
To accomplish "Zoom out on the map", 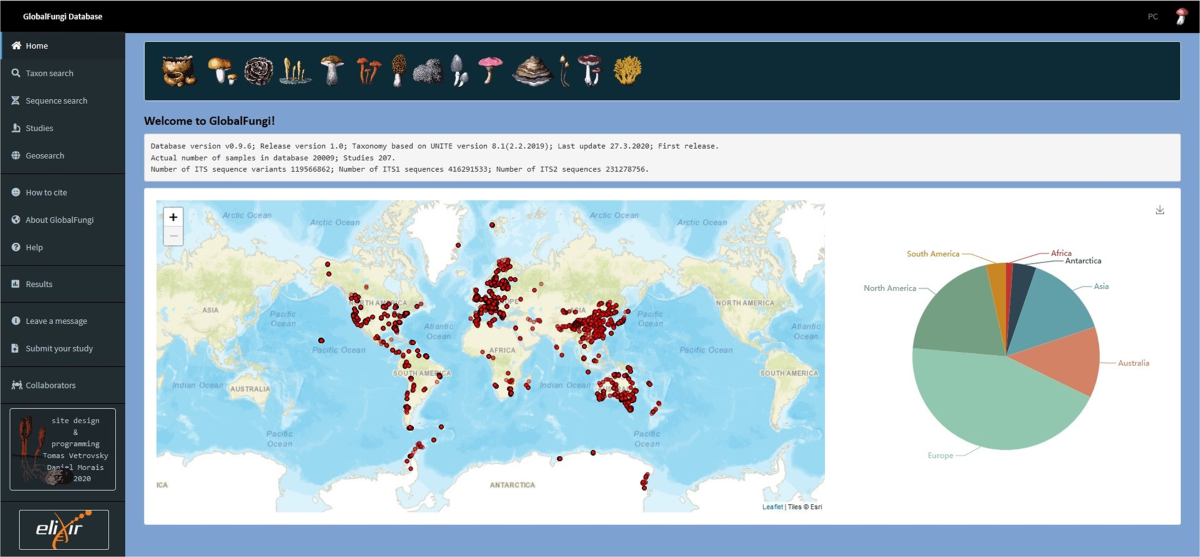I will [173, 236].
